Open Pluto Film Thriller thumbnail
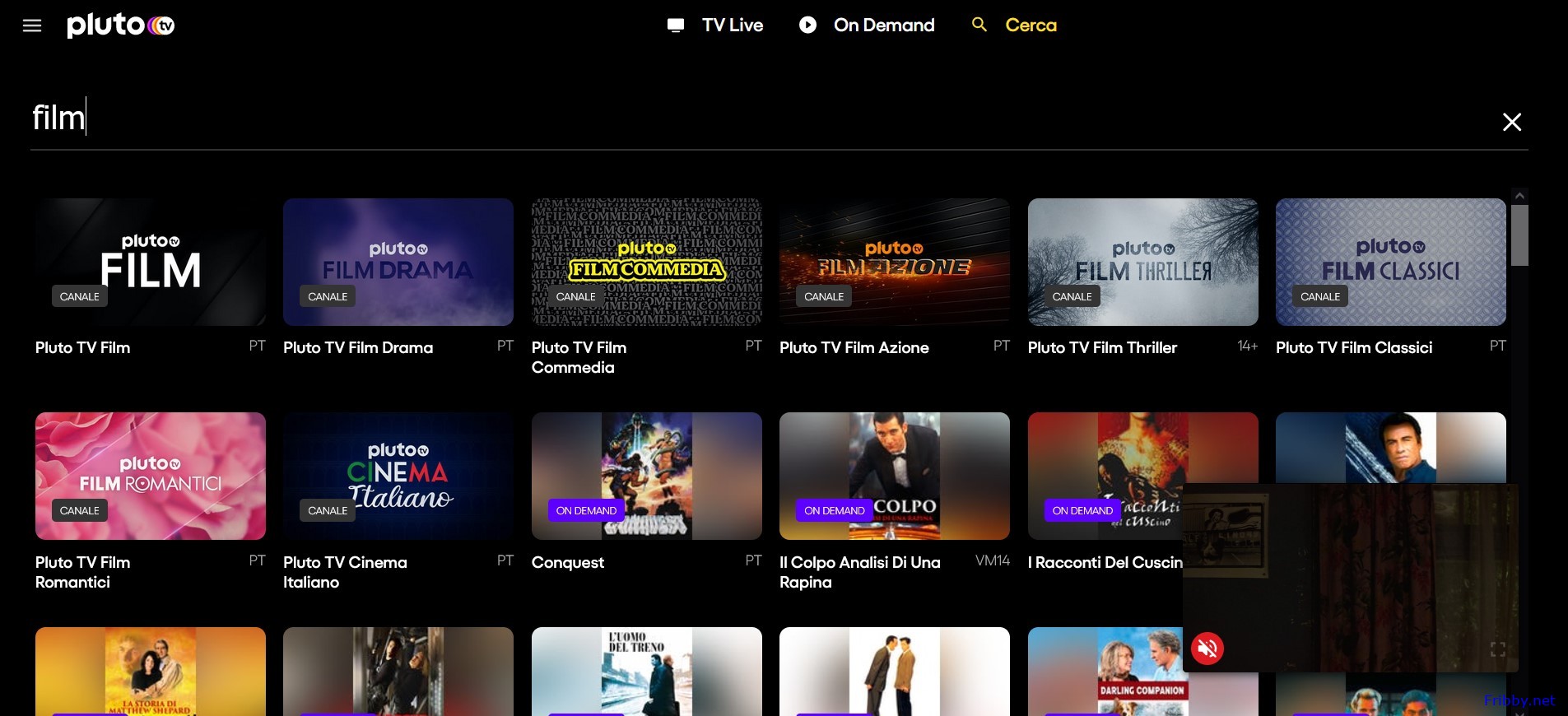 coord(1143,262)
